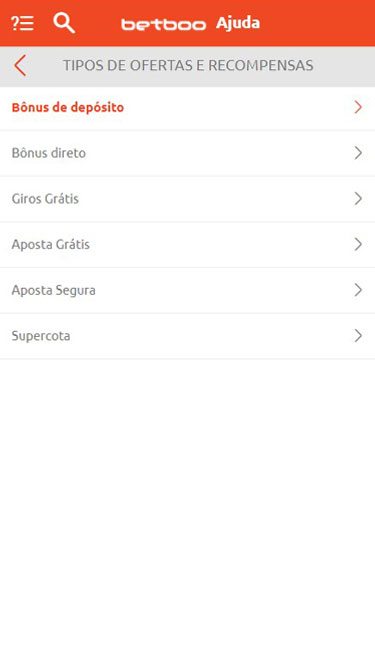The width and height of the screenshot is (375, 667).
Task: Click the Ajuda header title
Action: coord(238,23)
